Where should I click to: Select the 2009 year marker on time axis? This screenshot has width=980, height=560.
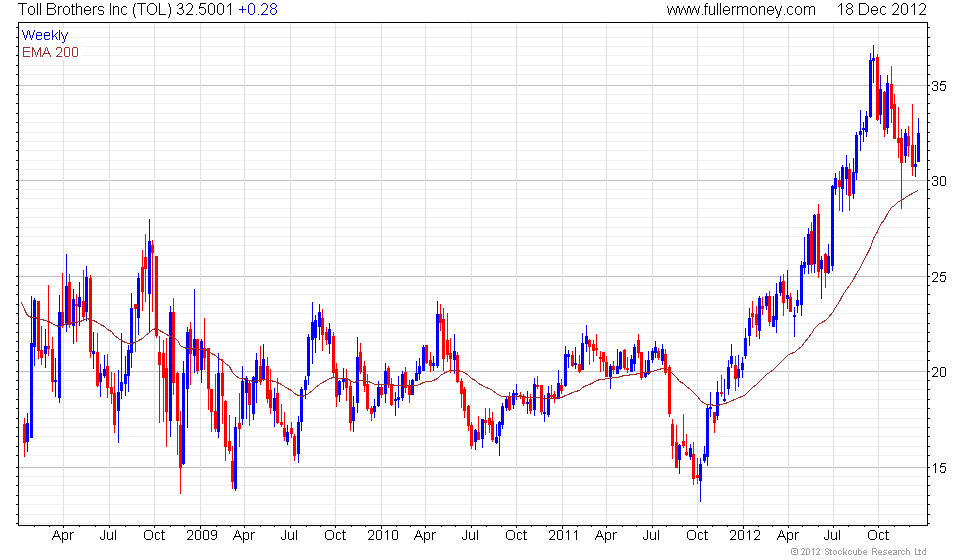tap(201, 536)
